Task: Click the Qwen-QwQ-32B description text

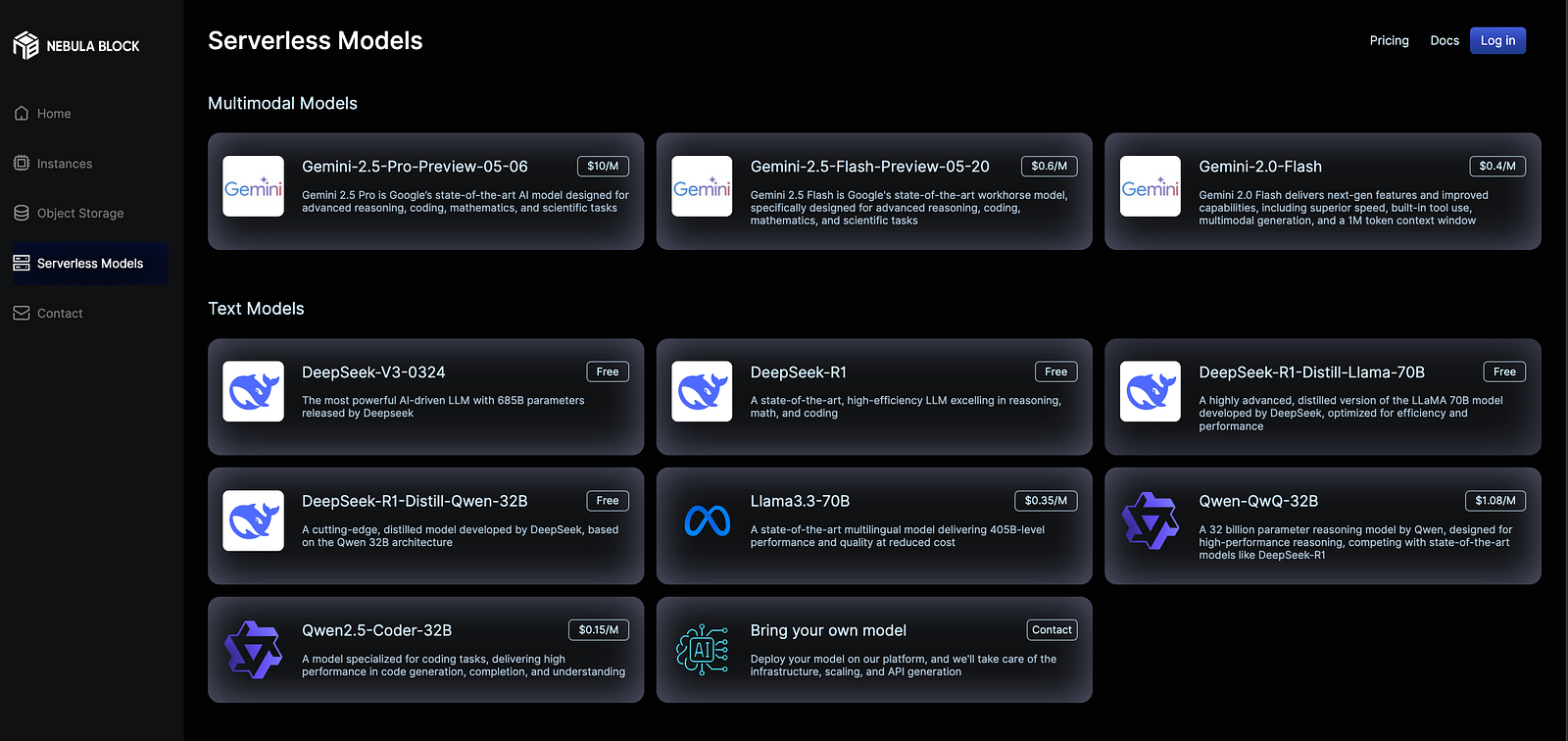Action: pyautogui.click(x=1355, y=542)
